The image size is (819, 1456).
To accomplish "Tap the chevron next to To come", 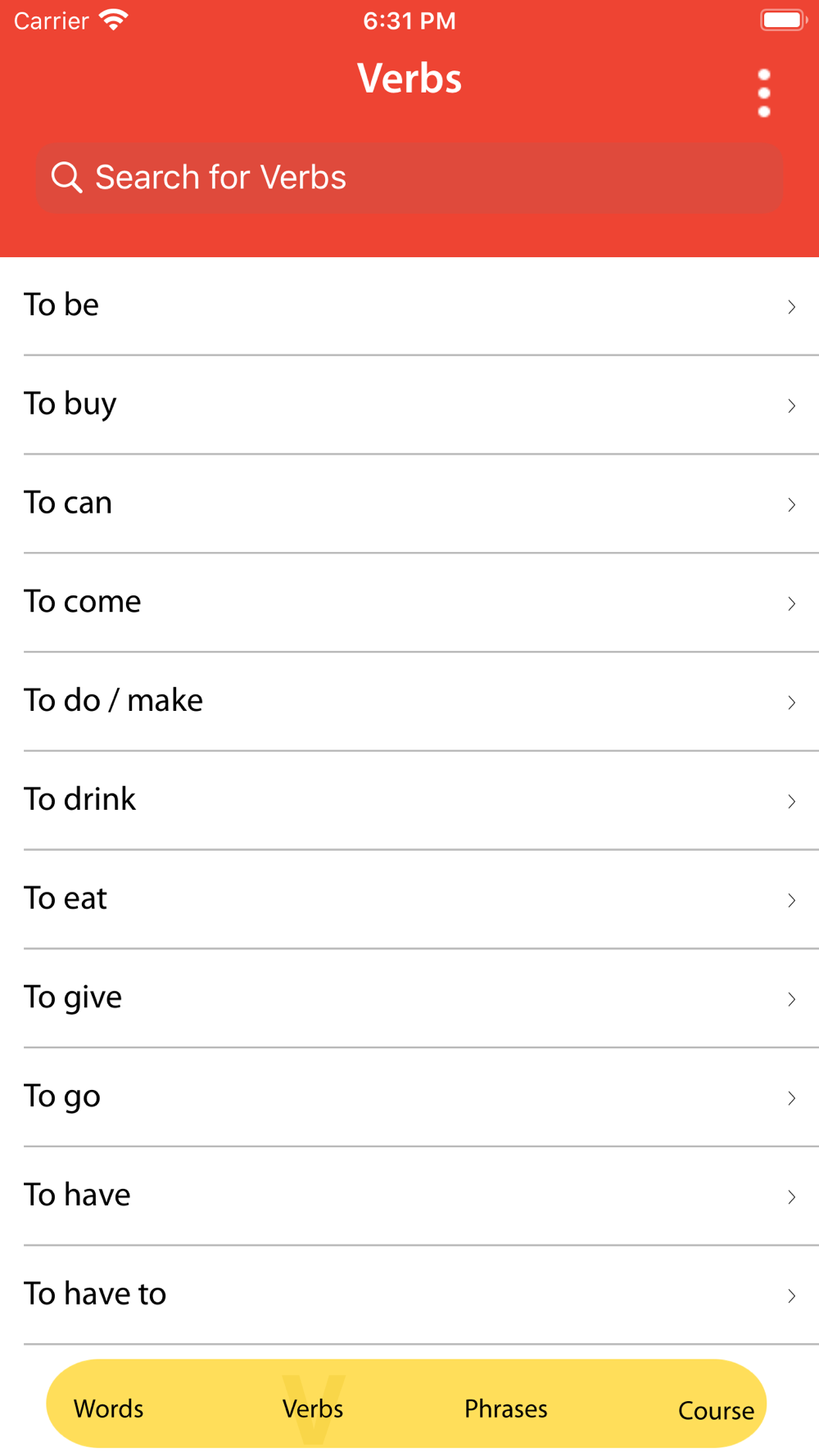I will pos(791,604).
